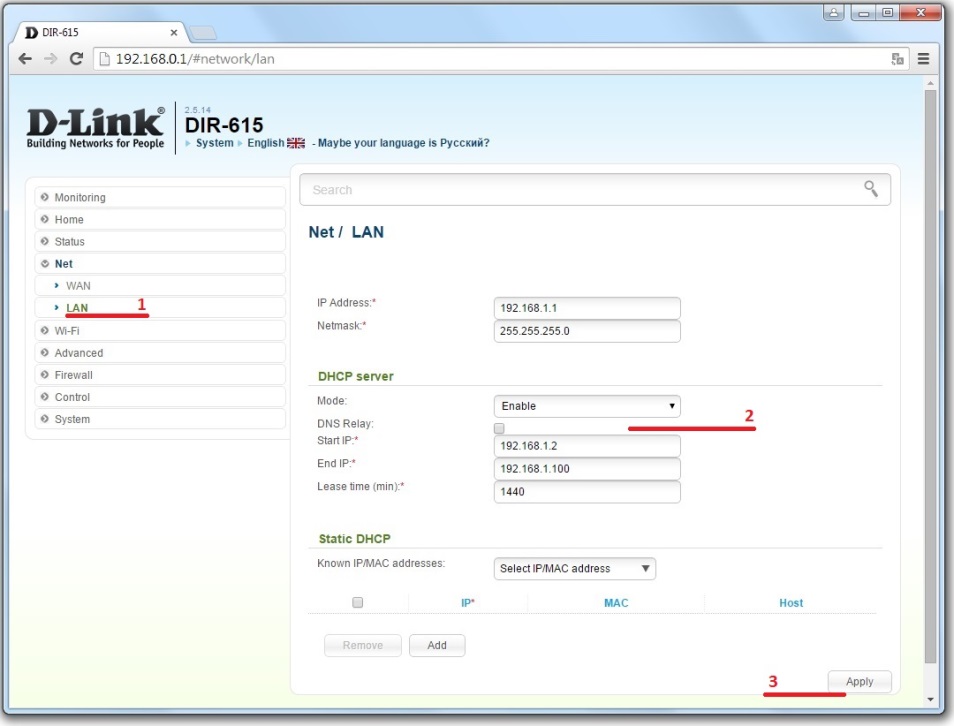Click the arrow icon beside Monitoring
The width and height of the screenshot is (954, 726).
44,197
